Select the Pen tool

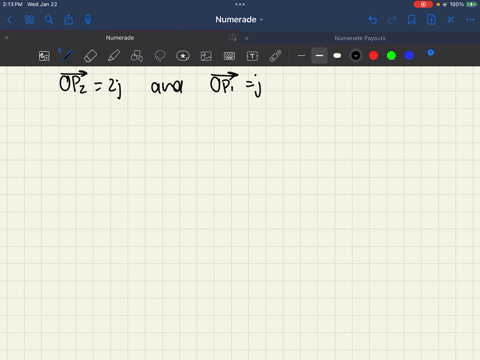tap(67, 56)
